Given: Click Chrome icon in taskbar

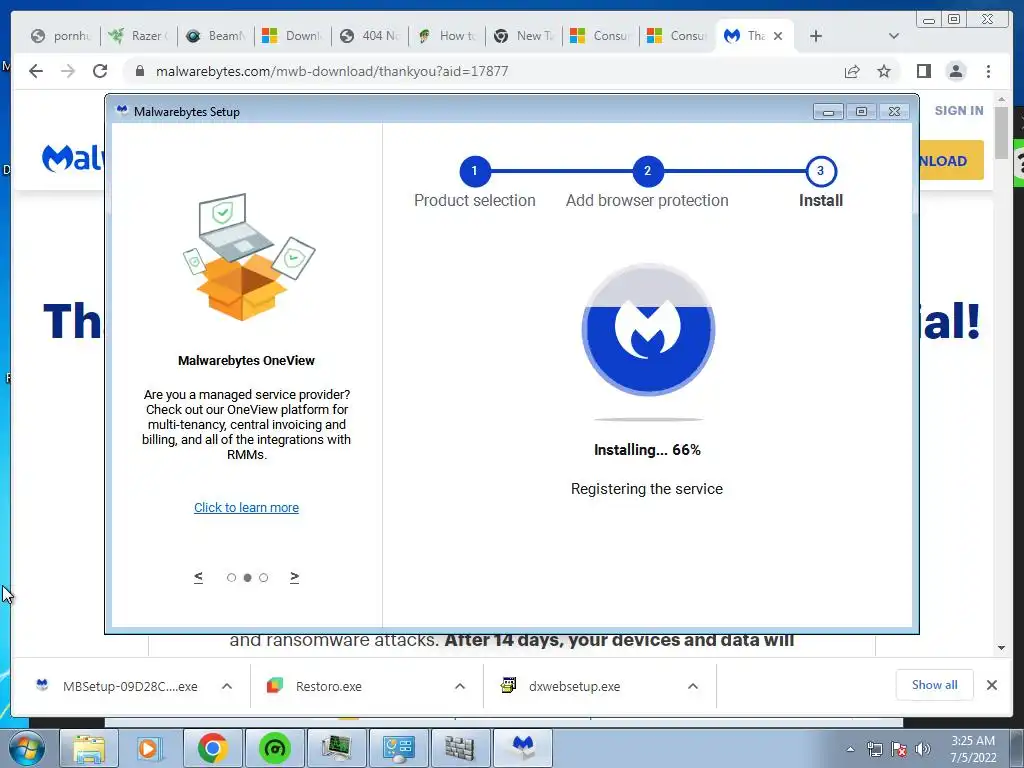Looking at the screenshot, I should 212,748.
